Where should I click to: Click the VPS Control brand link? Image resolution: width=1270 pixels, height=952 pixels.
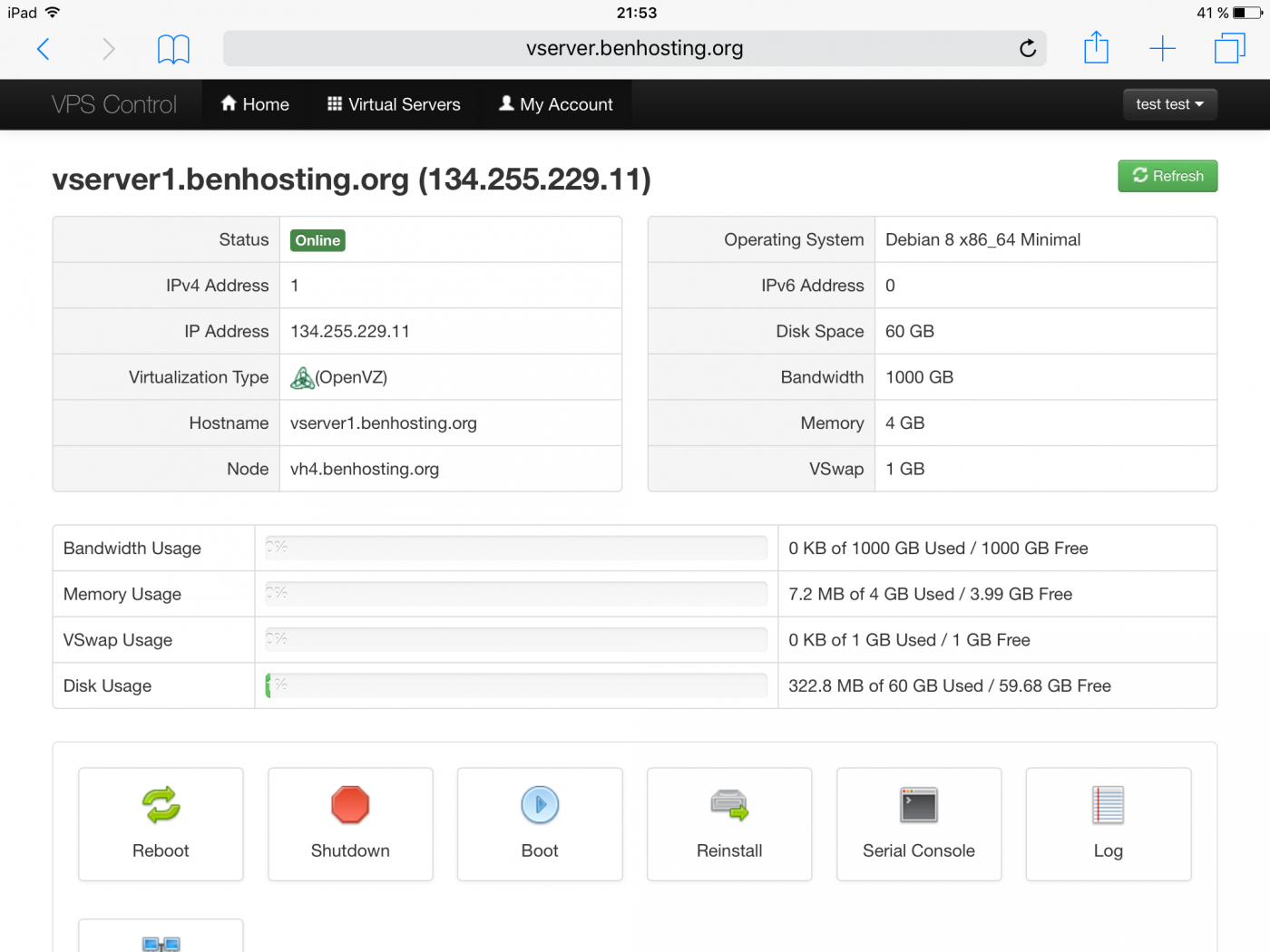[x=114, y=104]
